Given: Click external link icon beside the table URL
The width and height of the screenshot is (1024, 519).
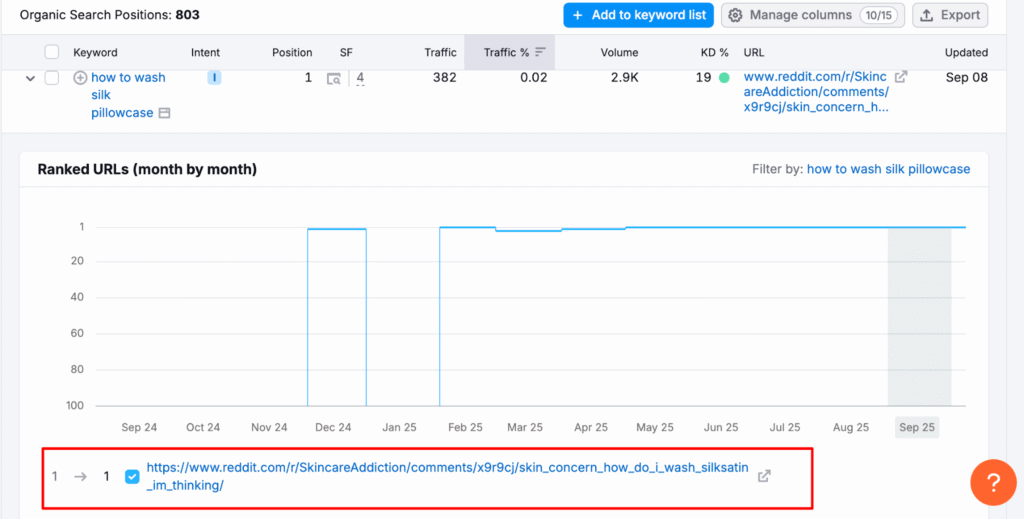Looking at the screenshot, I should coord(900,77).
